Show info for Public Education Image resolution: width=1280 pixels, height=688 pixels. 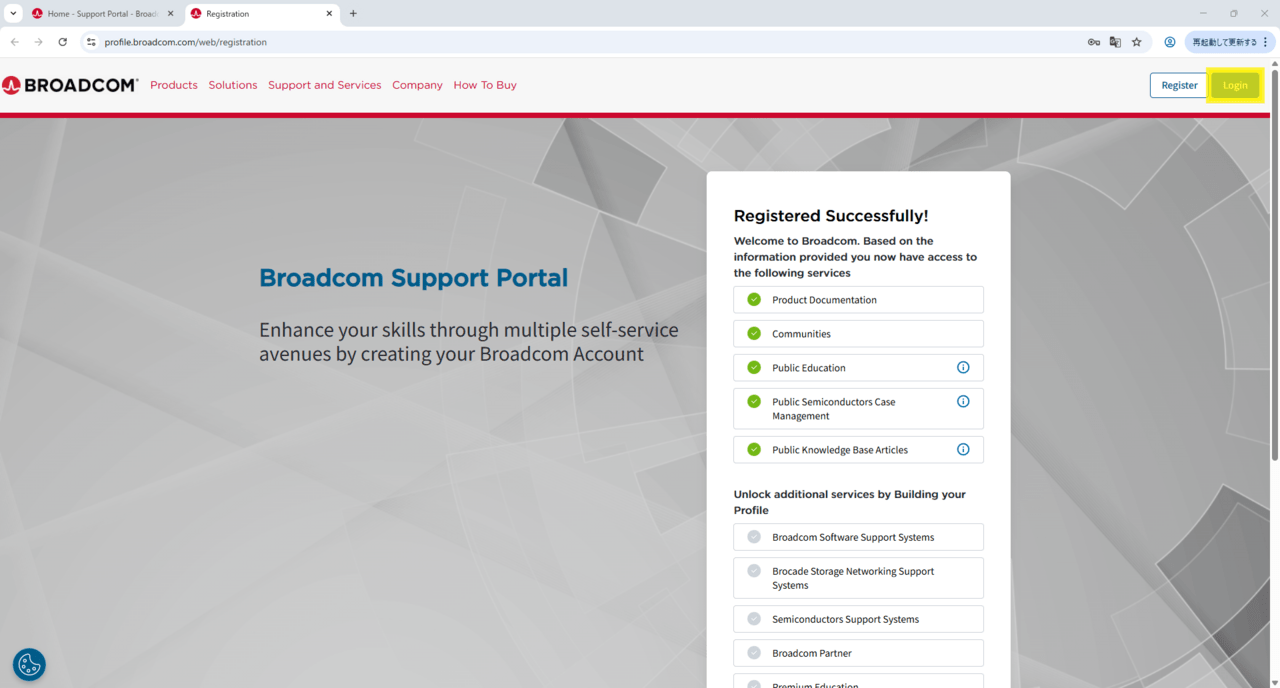963,367
